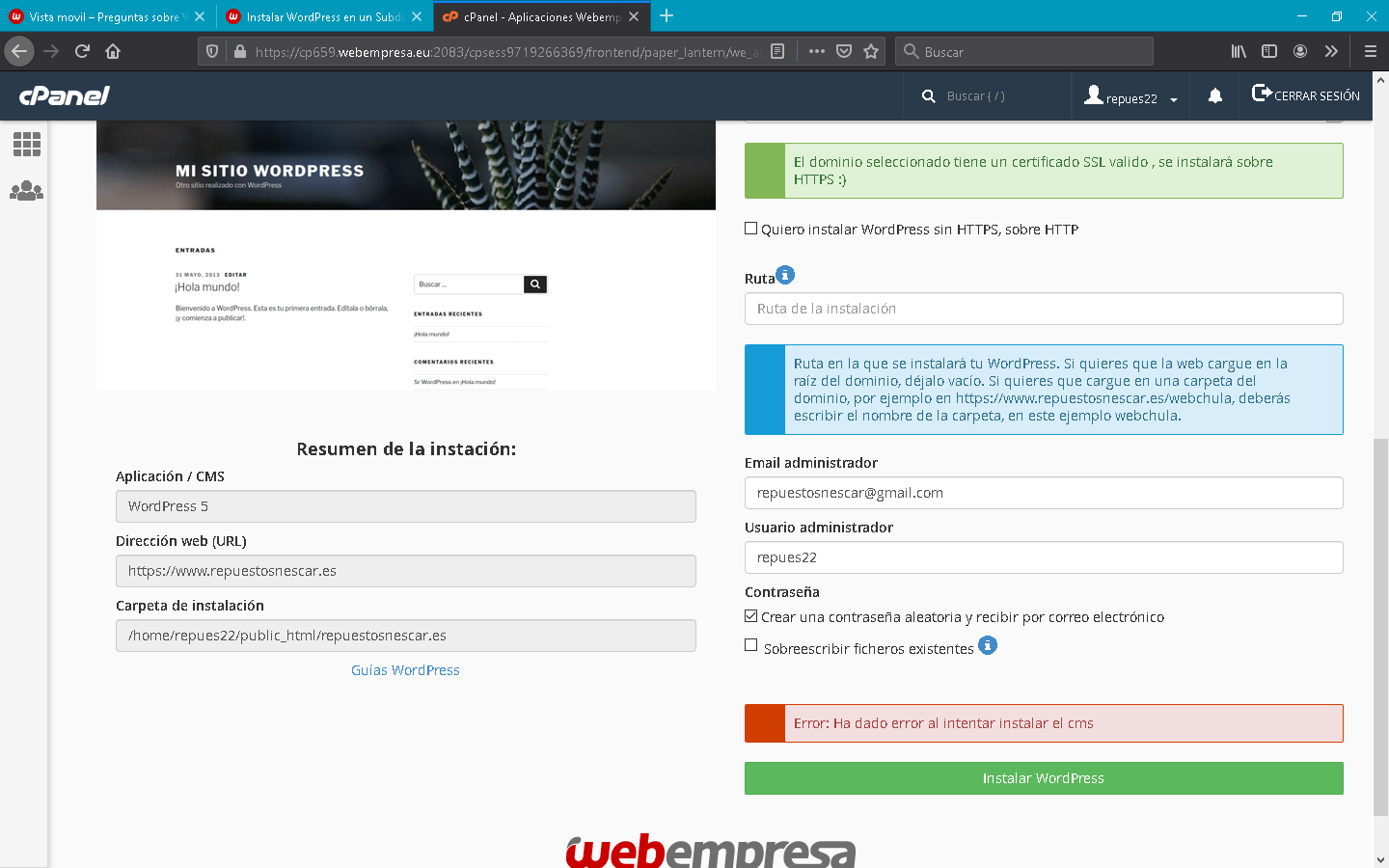Reload the current page
1389x868 pixels.
coord(82,51)
